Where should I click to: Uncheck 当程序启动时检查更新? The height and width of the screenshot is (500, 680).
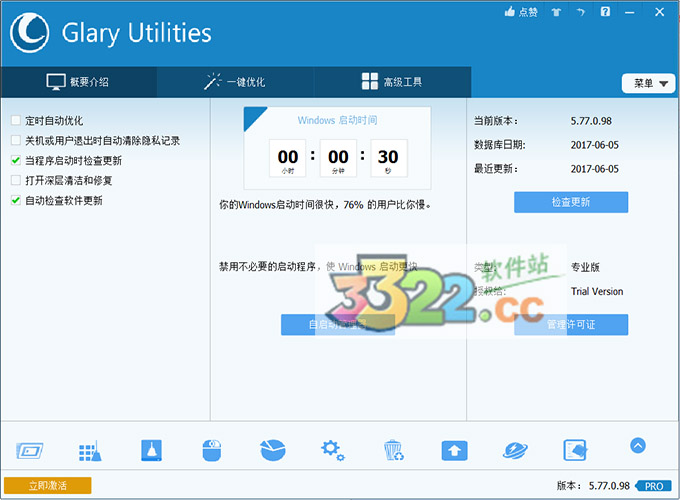click(x=16, y=160)
